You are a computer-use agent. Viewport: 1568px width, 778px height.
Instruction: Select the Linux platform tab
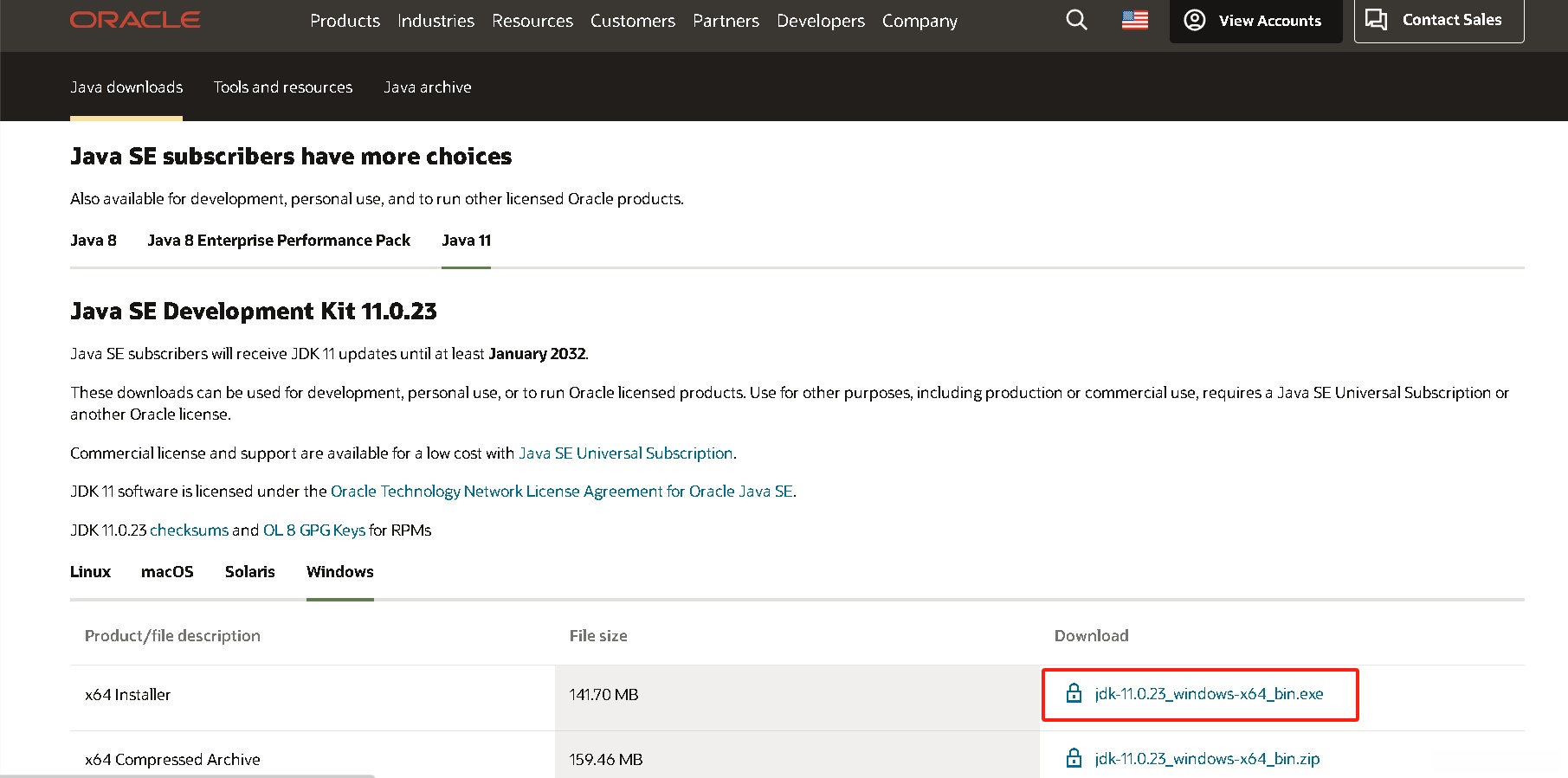90,572
